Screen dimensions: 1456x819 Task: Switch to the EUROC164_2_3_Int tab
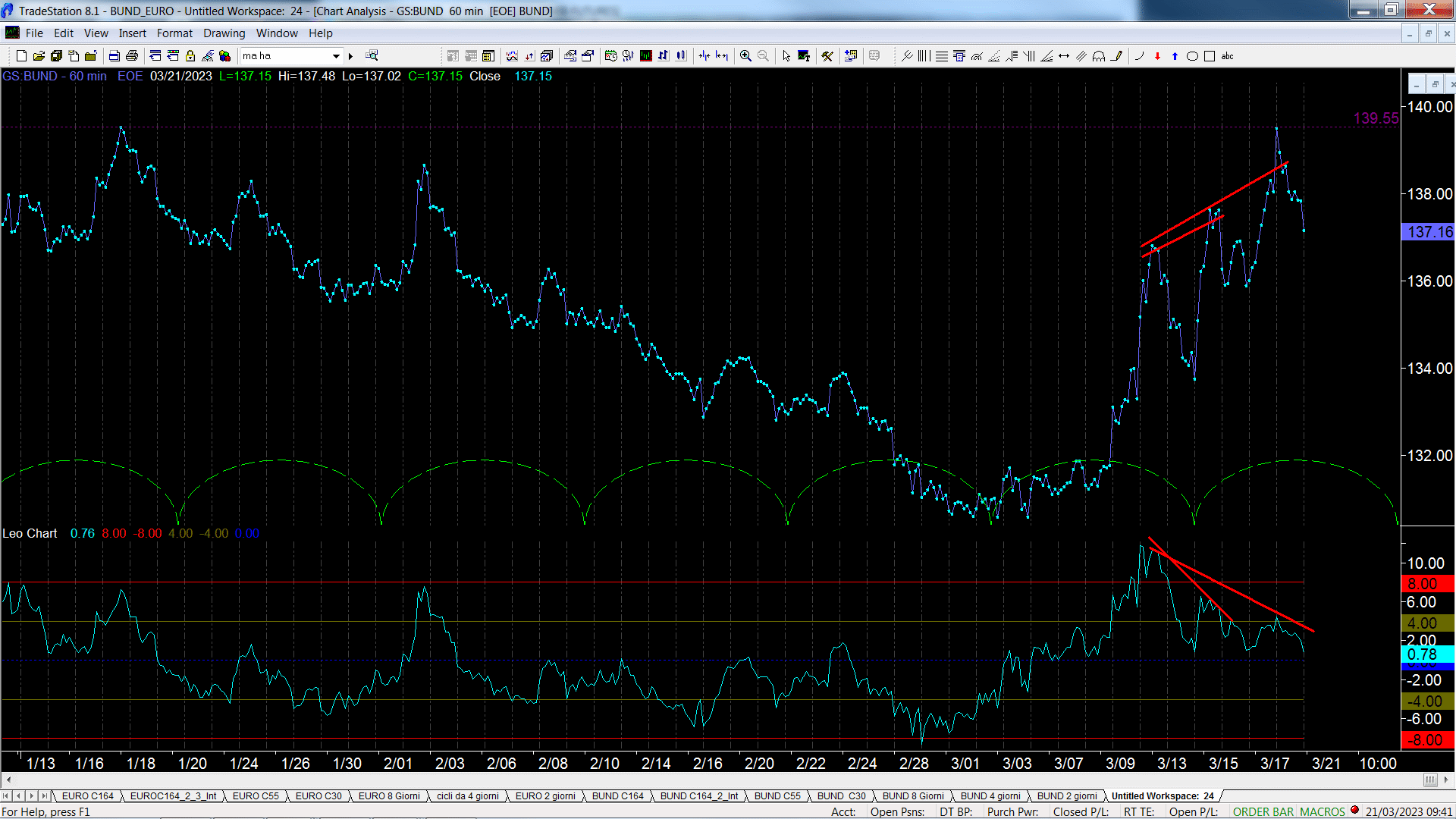pyautogui.click(x=173, y=796)
